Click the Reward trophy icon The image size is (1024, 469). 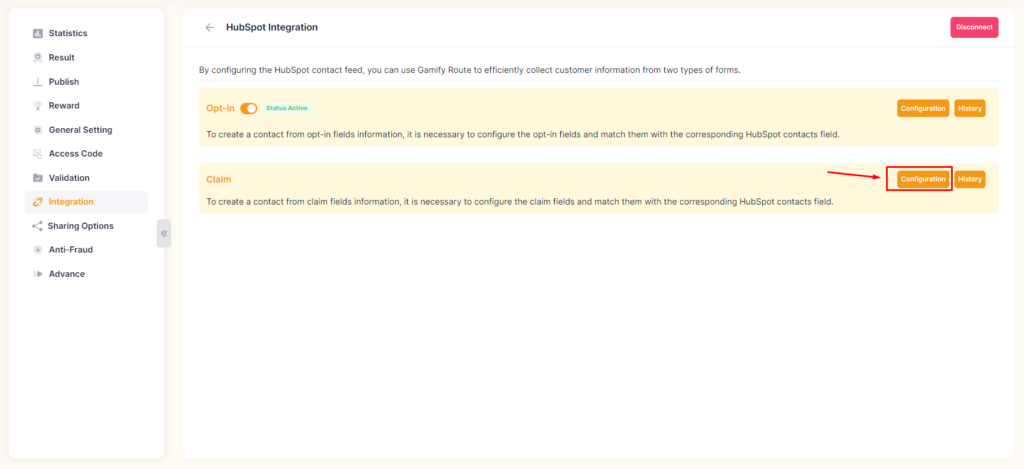point(38,106)
